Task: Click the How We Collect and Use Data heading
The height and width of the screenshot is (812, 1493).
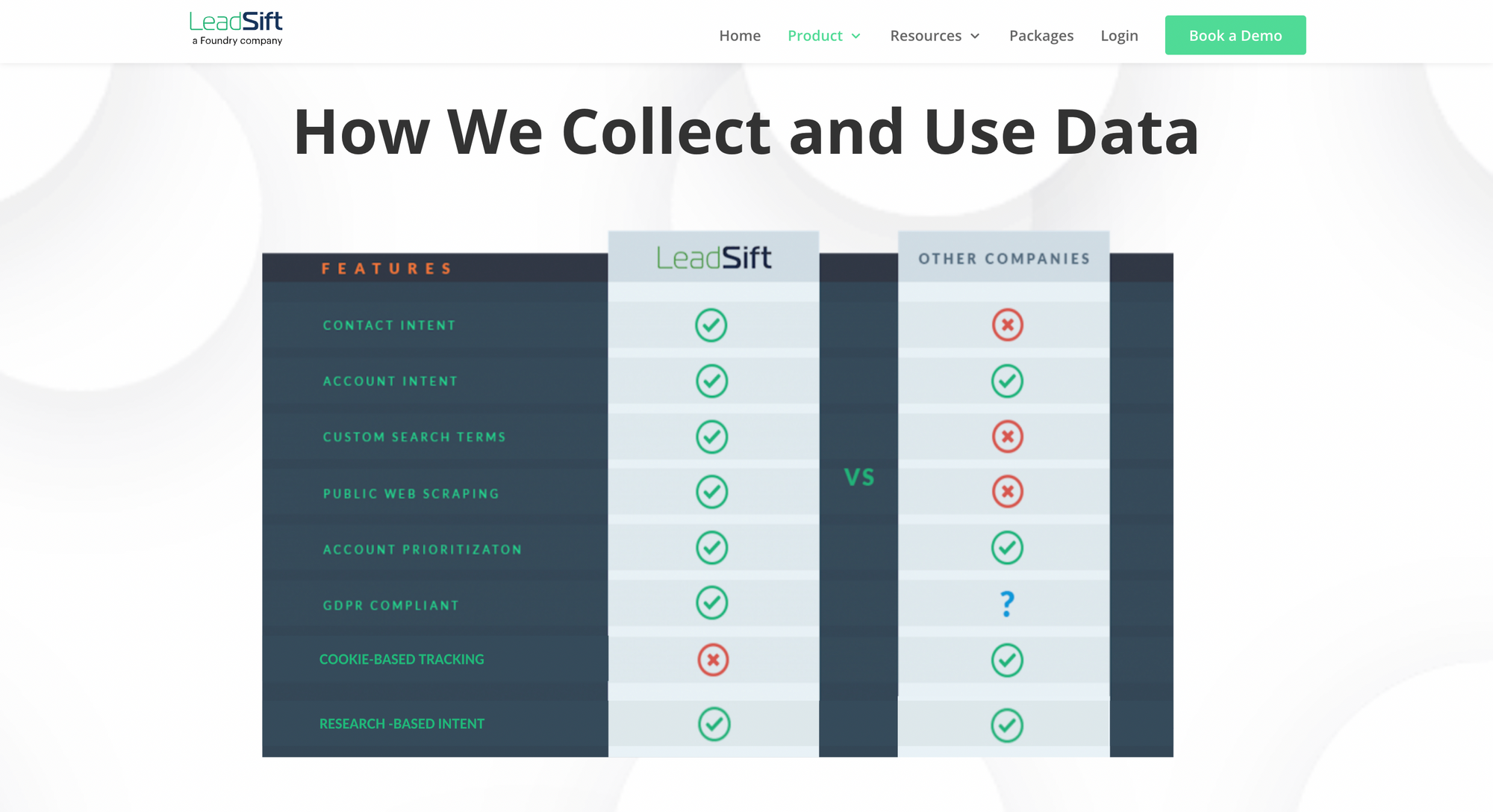Action: pyautogui.click(x=746, y=132)
